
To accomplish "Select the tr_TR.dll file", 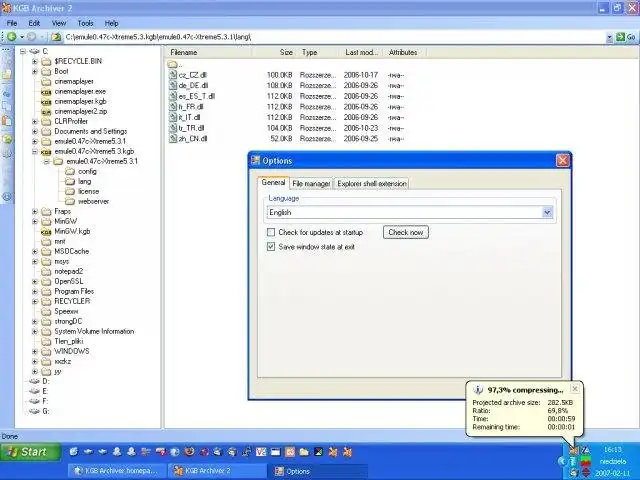I will (191, 128).
